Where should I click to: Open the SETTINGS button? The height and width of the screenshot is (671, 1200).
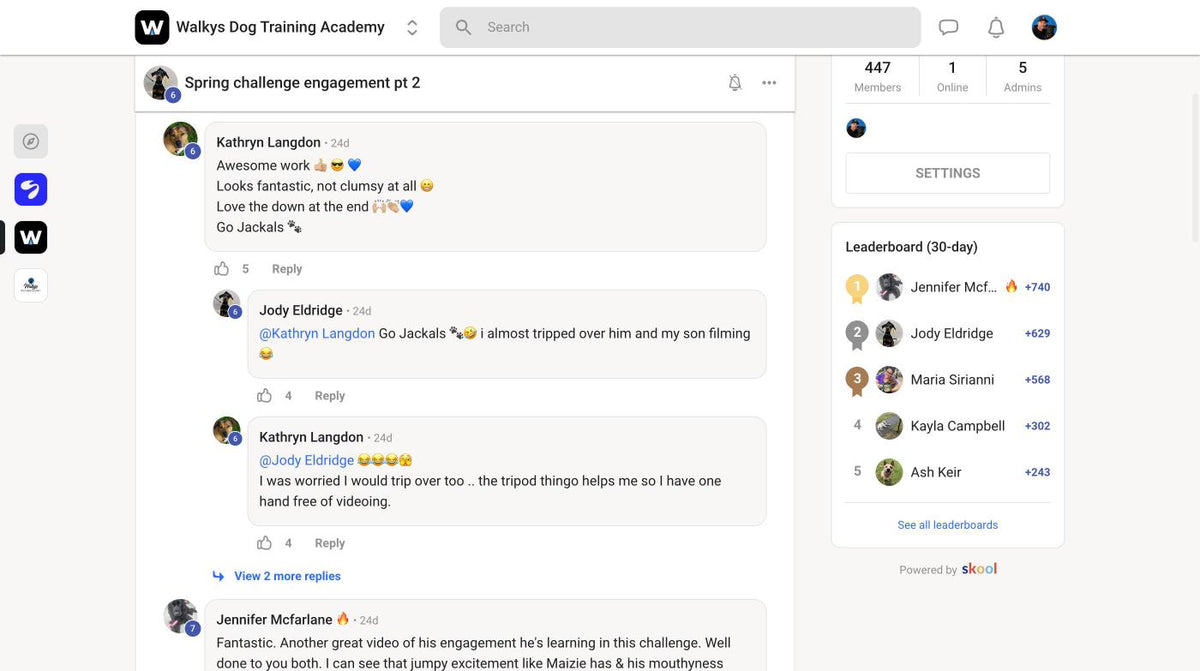pos(948,173)
